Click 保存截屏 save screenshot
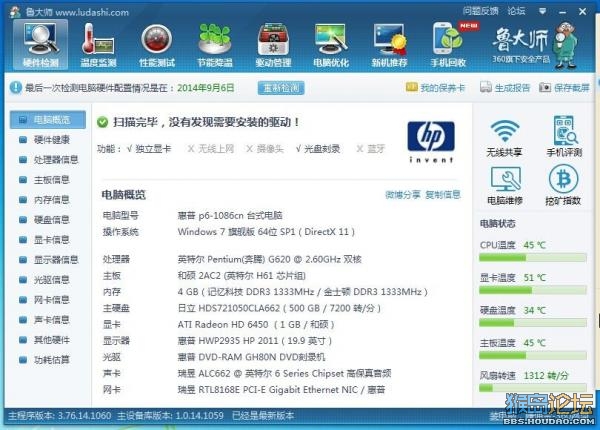The width and height of the screenshot is (600, 430). click(564, 88)
